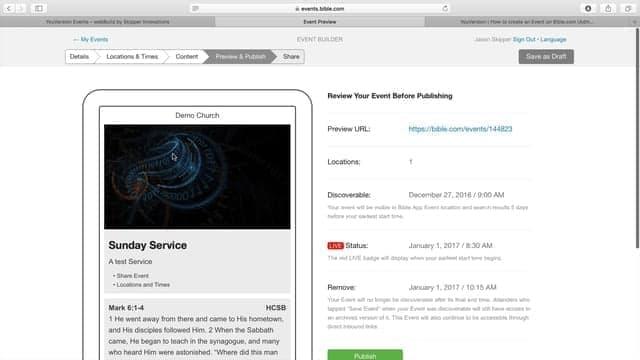
Task: Click the events.bible.com address bar
Action: coord(320,8)
